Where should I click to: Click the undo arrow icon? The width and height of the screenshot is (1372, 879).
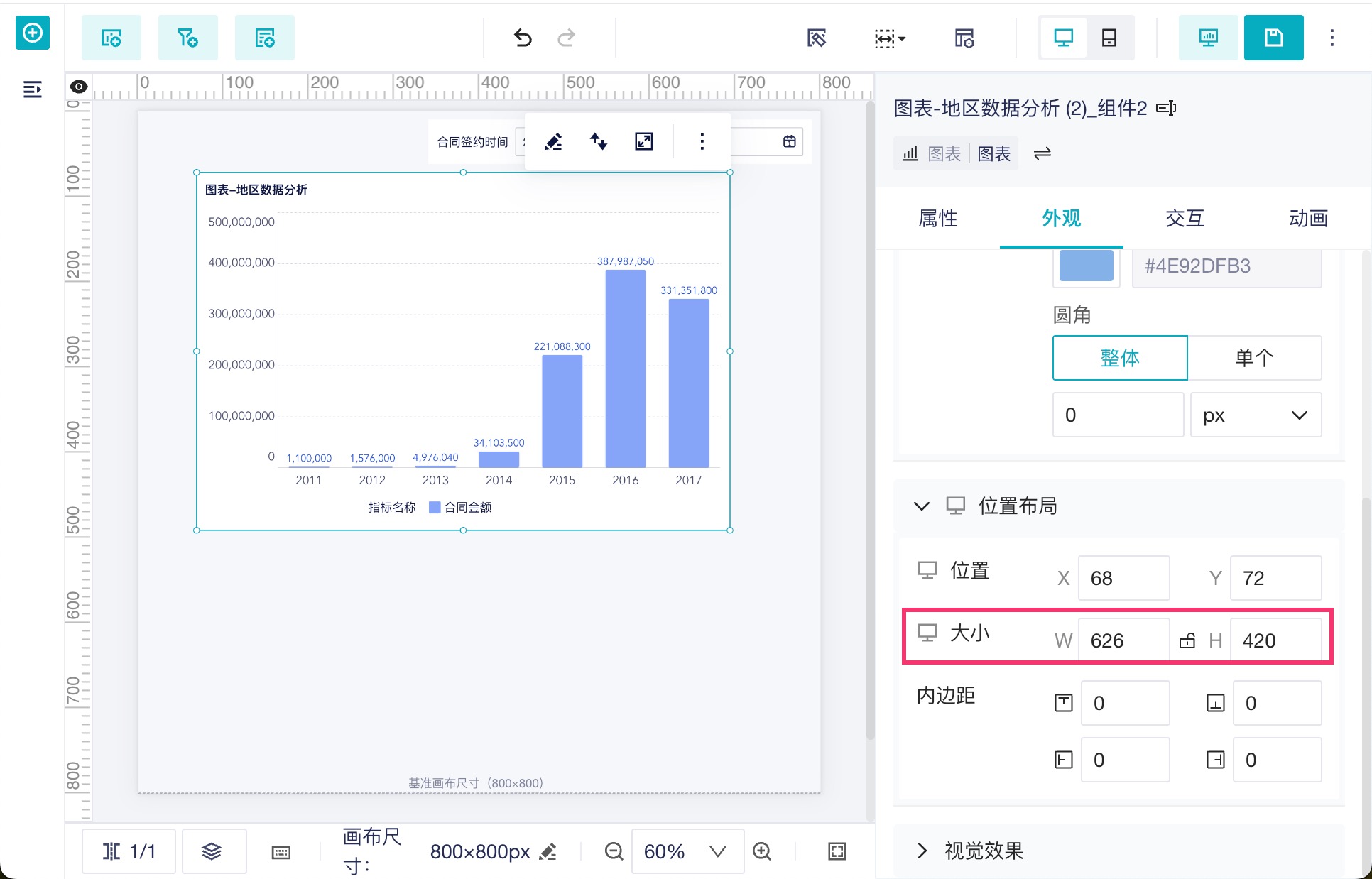523,38
